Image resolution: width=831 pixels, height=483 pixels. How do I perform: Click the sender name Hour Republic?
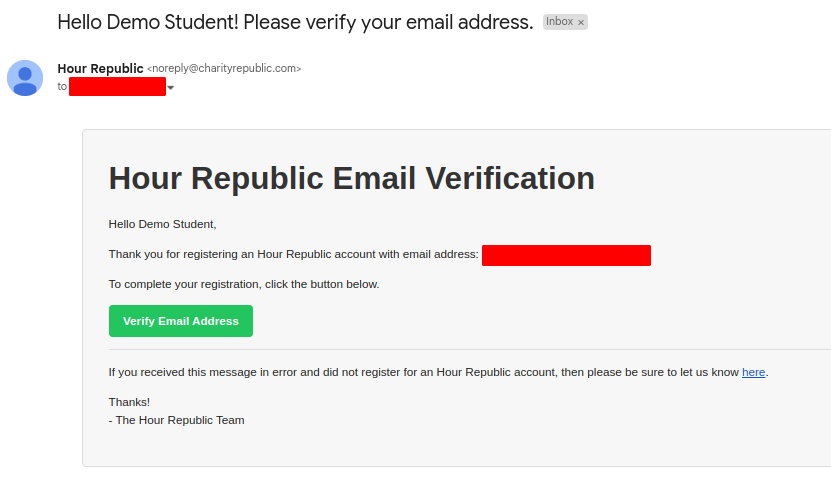click(x=100, y=68)
